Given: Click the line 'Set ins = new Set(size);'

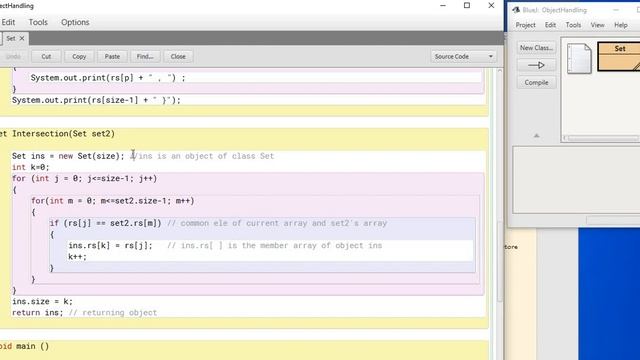Looking at the screenshot, I should [x=68, y=156].
